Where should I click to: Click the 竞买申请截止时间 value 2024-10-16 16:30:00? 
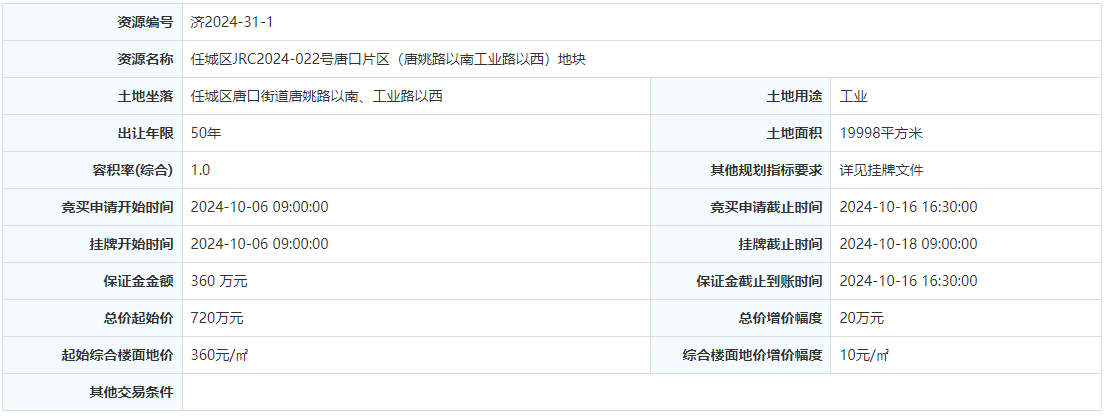908,207
